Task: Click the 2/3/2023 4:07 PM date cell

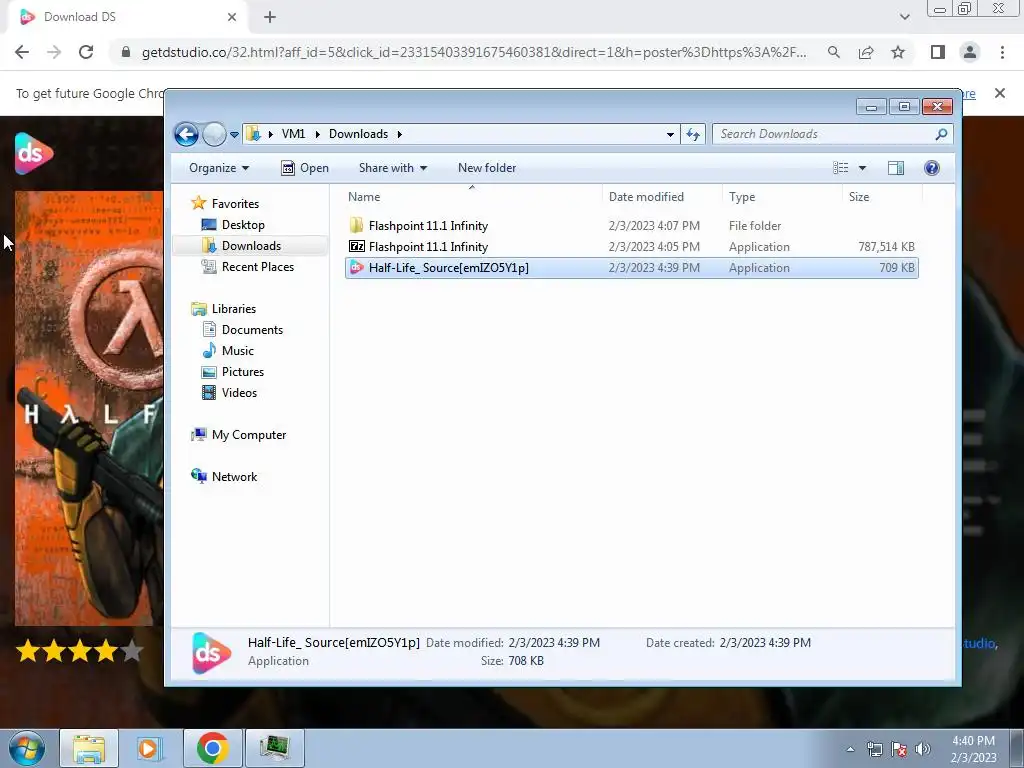Action: [x=654, y=226]
